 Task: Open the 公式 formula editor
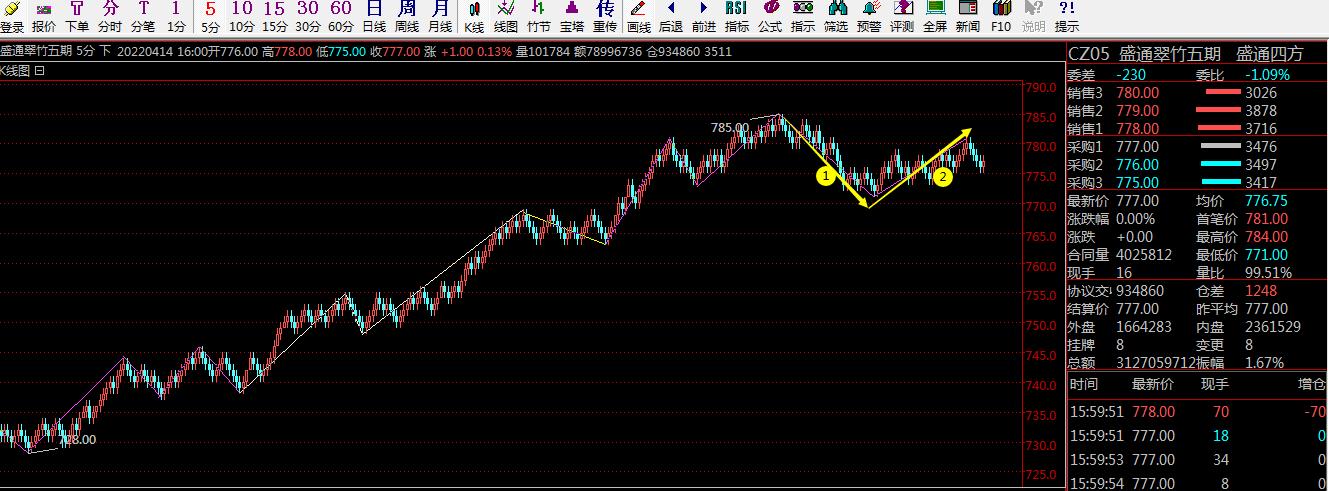click(770, 17)
